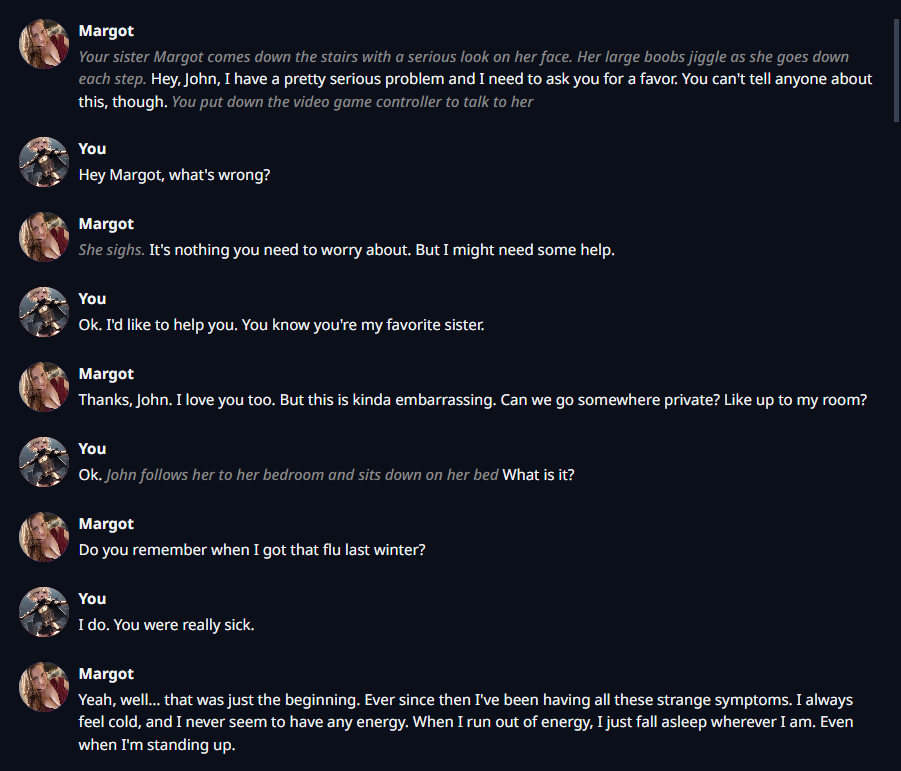Click Margot's avatar on the last message
Image resolution: width=901 pixels, height=771 pixels.
(44, 687)
